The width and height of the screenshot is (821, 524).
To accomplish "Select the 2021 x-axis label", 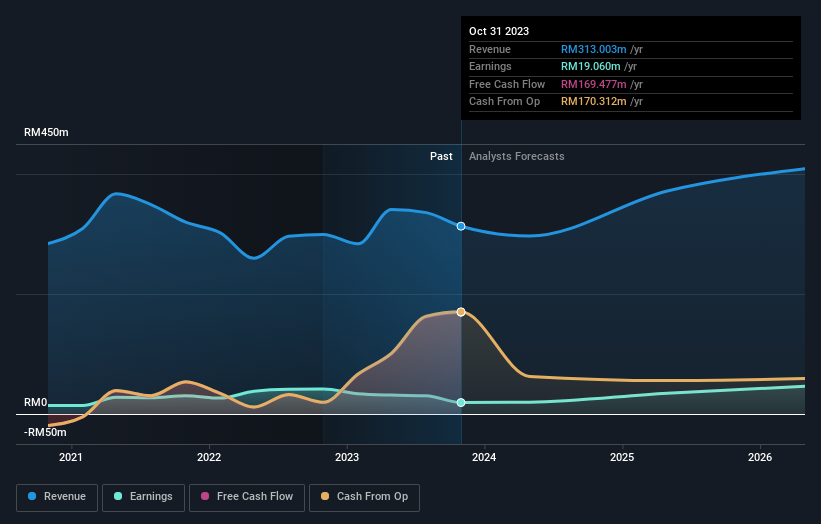I will (71, 457).
